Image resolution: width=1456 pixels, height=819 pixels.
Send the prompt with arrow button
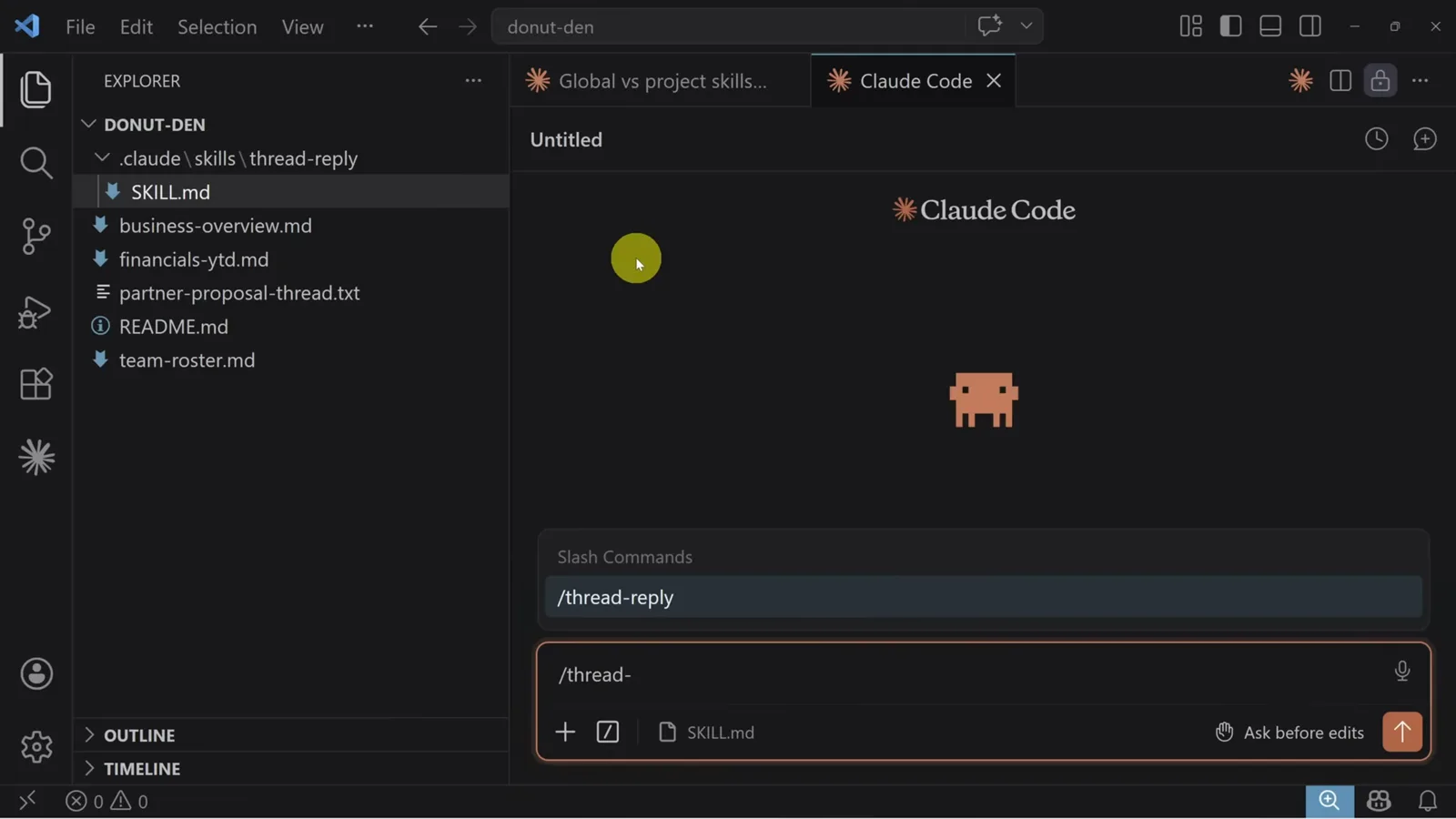[1402, 732]
